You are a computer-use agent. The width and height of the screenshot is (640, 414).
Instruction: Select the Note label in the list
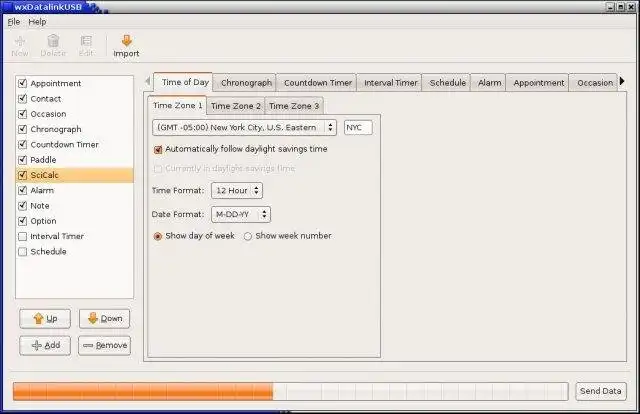coord(40,206)
